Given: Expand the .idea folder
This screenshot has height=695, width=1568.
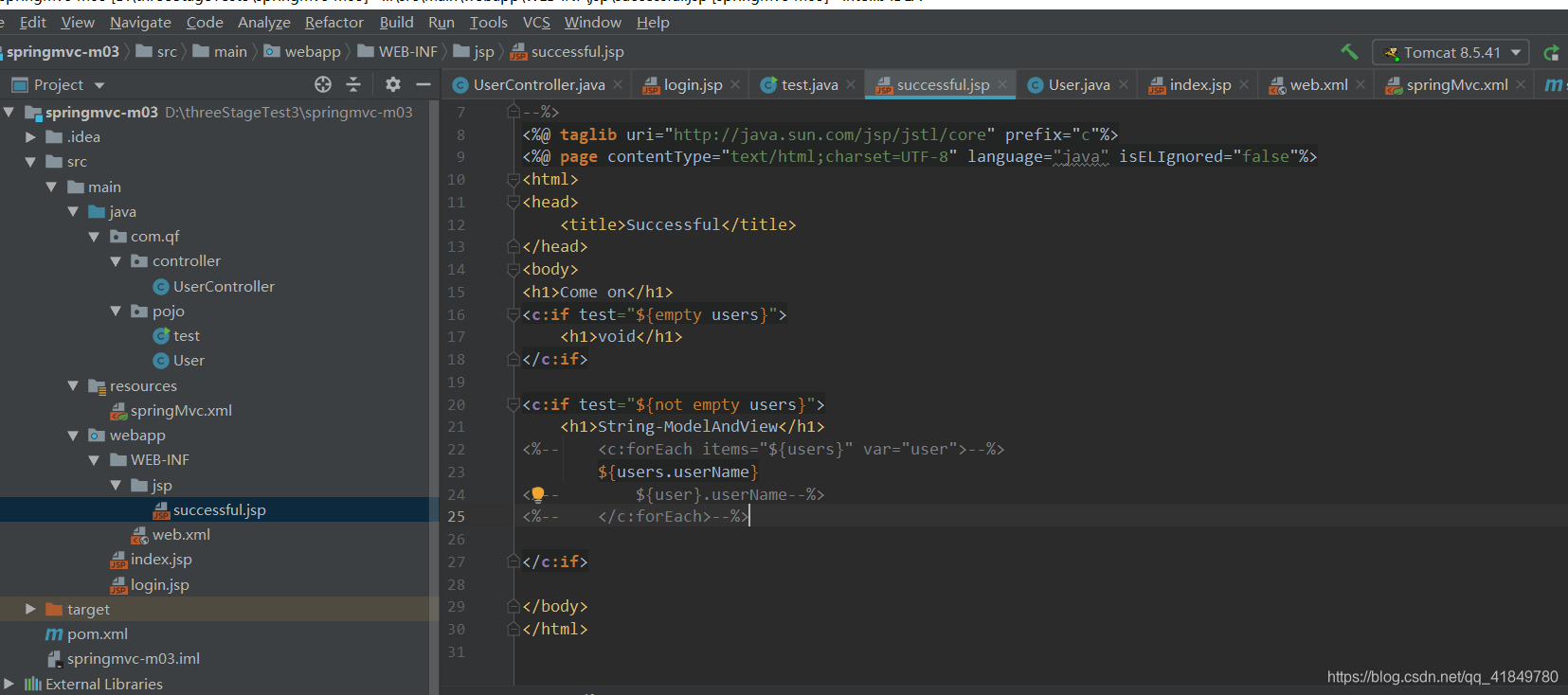Looking at the screenshot, I should (30, 137).
